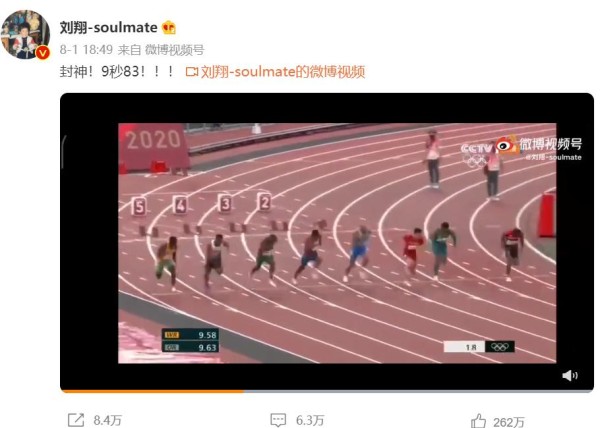This screenshot has width=600, height=428.
Task: Click the repost share icon
Action: tap(76, 420)
